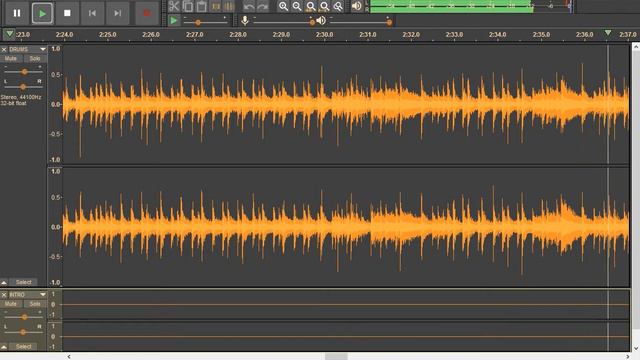Click the play-at-speed slider

pos(205,22)
